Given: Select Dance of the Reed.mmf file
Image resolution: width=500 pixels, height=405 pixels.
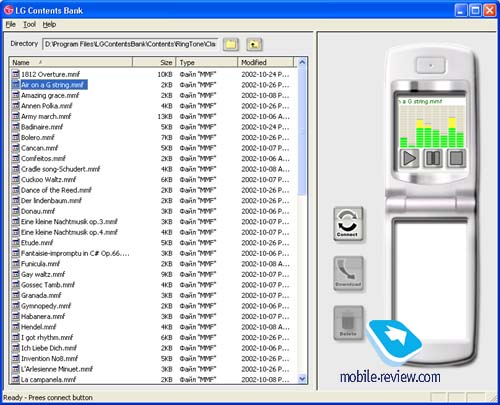Looking at the screenshot, I should point(56,190).
